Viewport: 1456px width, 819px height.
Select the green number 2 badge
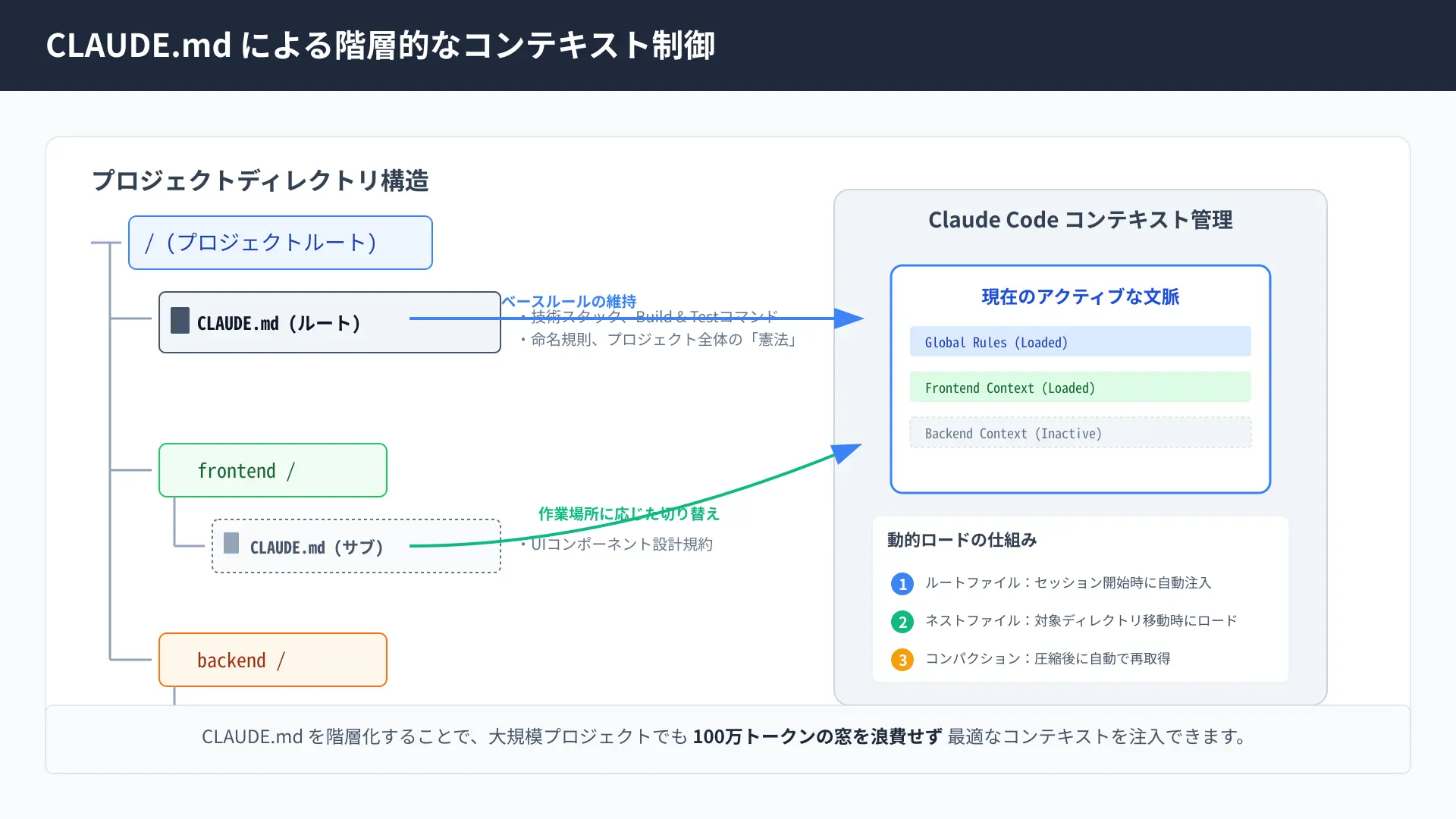click(902, 622)
